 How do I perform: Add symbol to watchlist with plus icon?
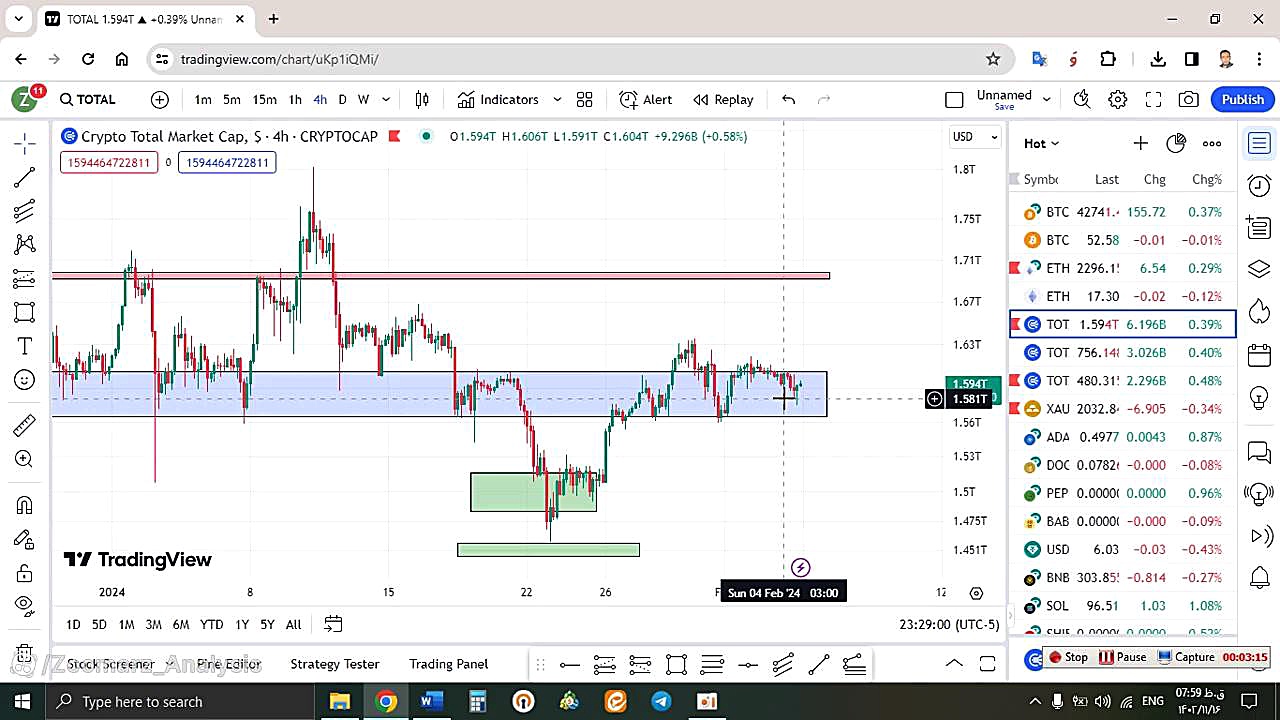(x=1140, y=143)
